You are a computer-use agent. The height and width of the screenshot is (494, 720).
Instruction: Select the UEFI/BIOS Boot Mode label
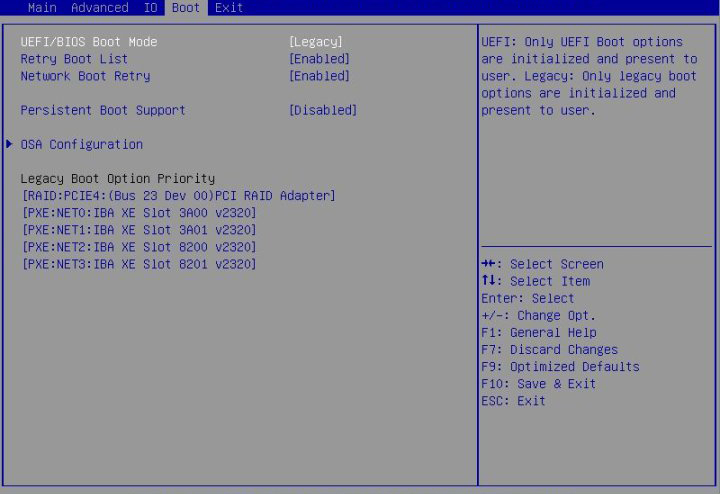89,42
